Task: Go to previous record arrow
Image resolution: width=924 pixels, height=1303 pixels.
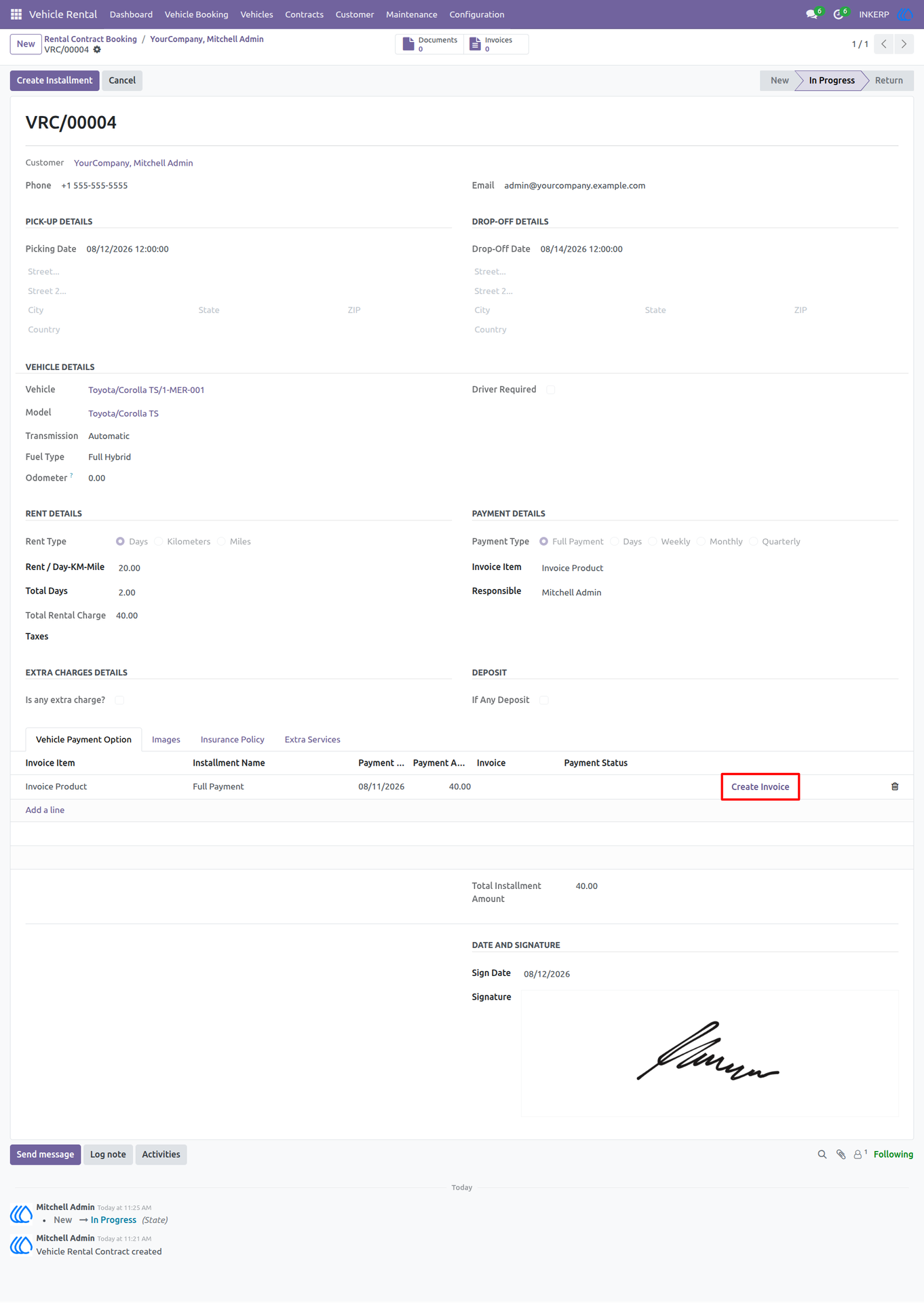Action: coord(883,44)
